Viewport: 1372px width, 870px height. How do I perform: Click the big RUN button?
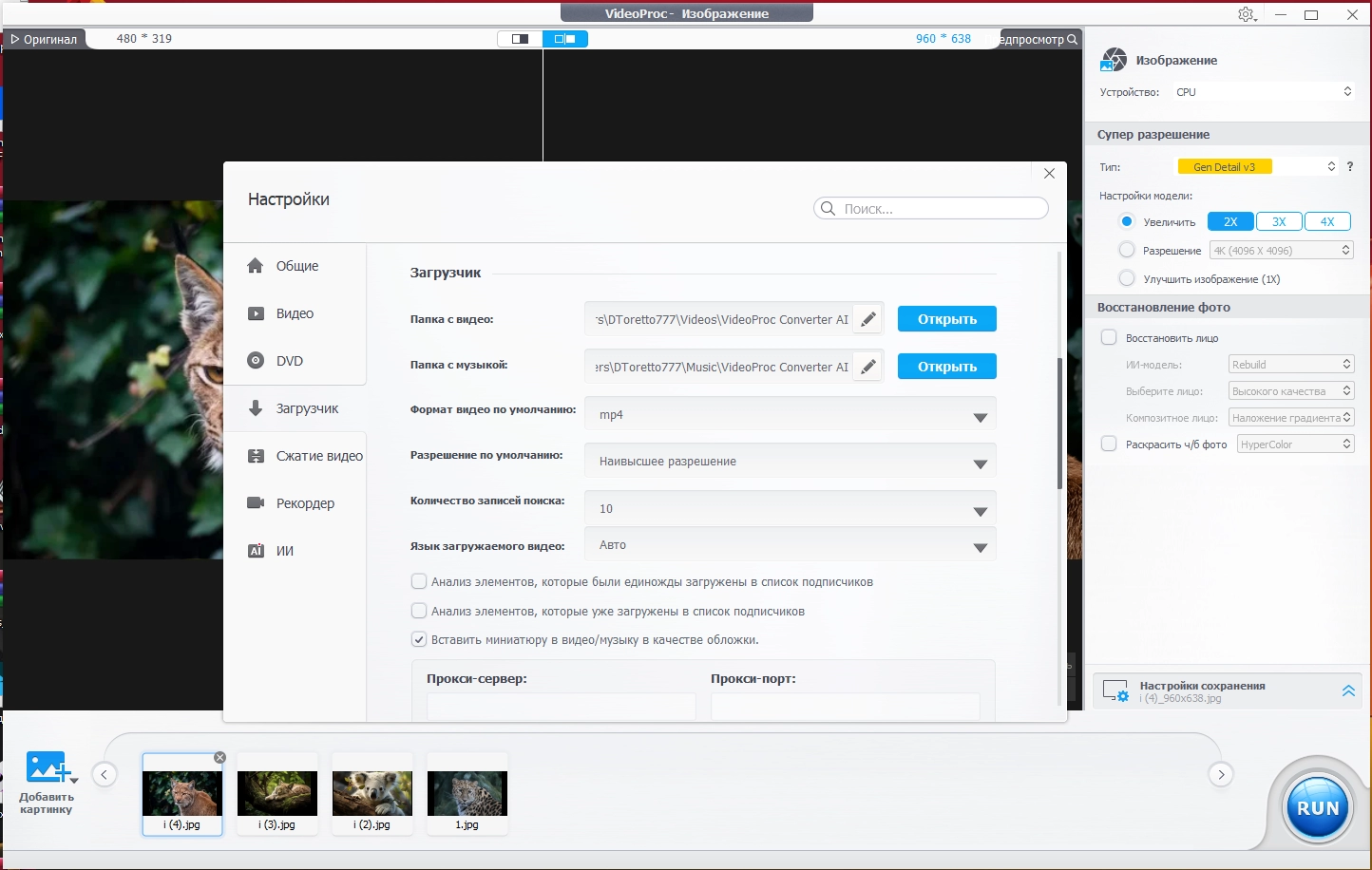(x=1318, y=808)
